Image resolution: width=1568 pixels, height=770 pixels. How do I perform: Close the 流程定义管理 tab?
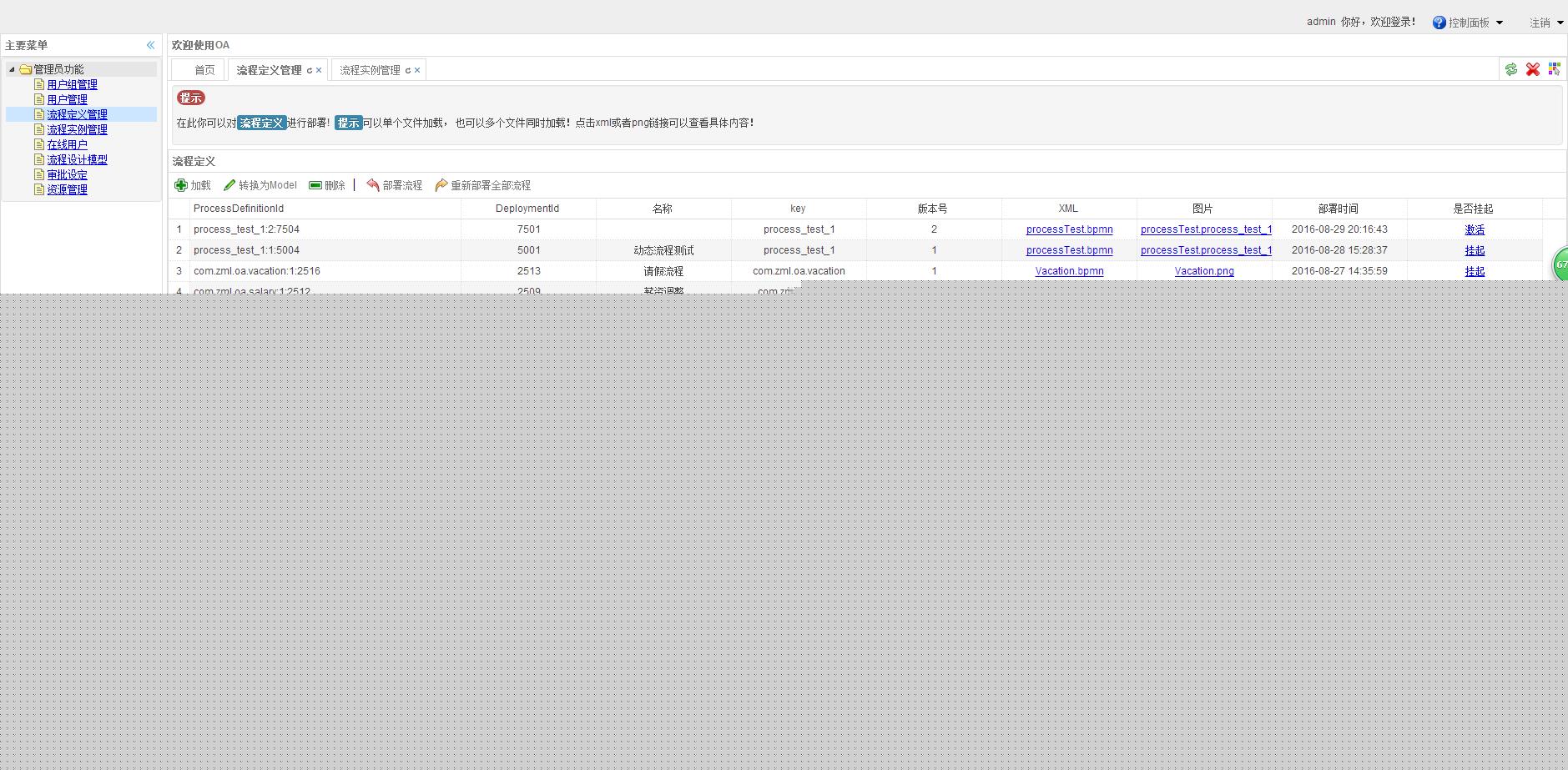[319, 70]
